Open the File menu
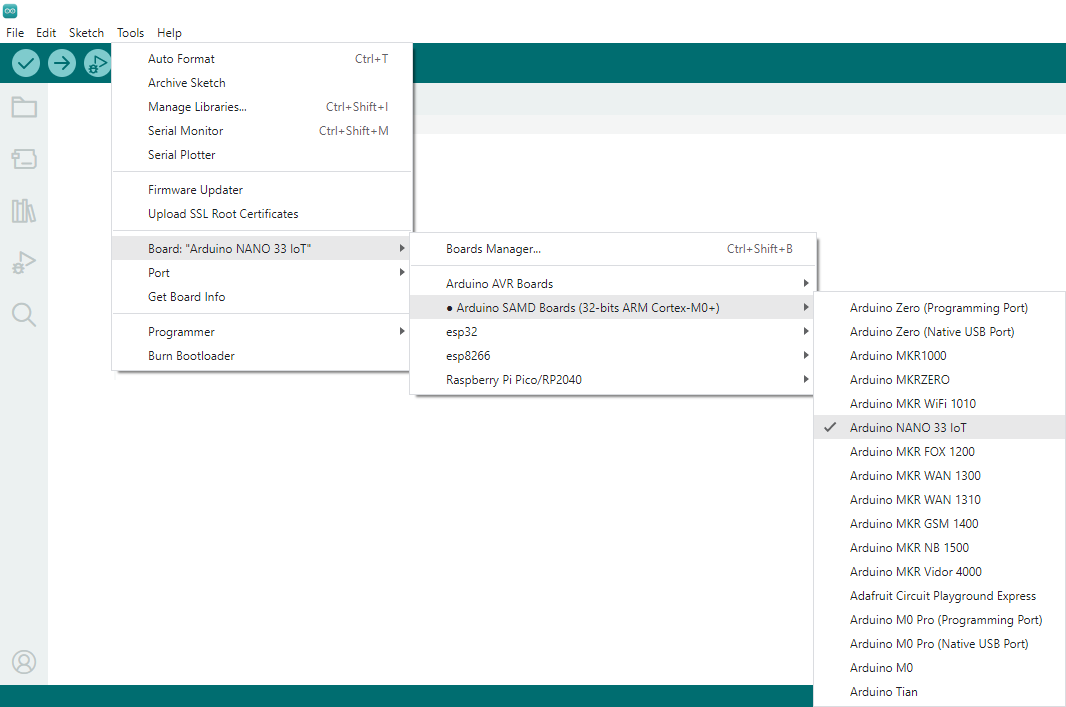This screenshot has height=707, width=1066. 15,33
